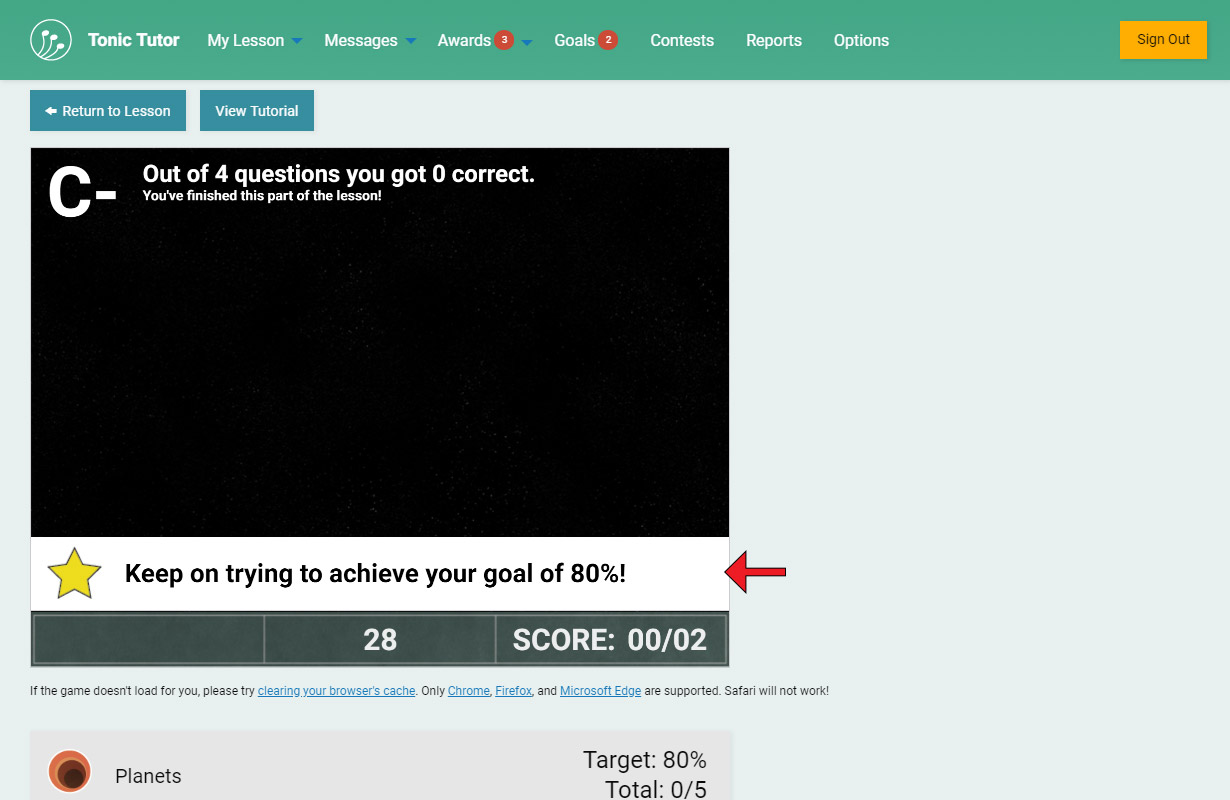Screen dimensions: 1230x800
Task: Click the yellow star icon
Action: [75, 574]
